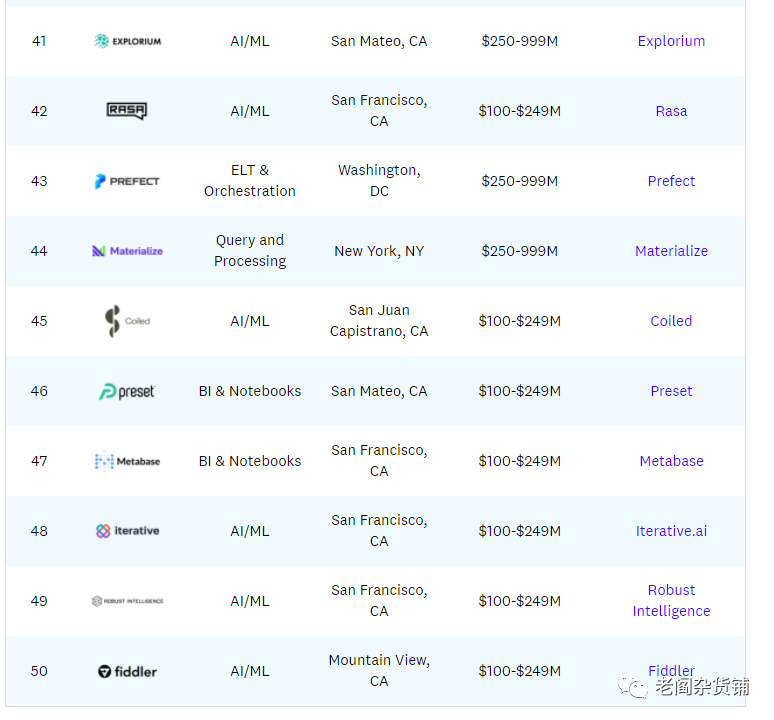Image resolution: width=774 pixels, height=720 pixels.
Task: Select the ELT & Orchestration category cell
Action: coord(250,181)
